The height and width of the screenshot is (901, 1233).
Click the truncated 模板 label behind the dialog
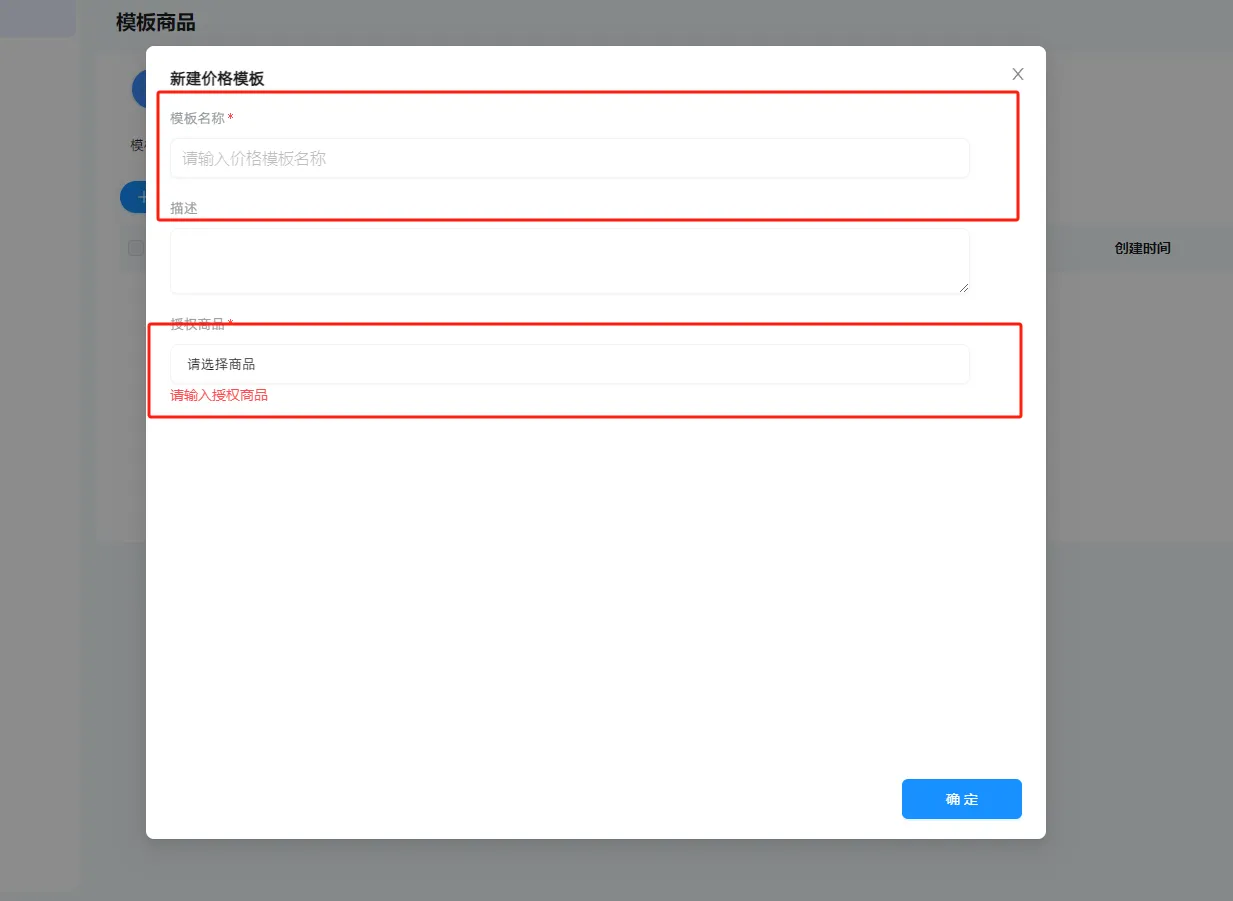137,144
